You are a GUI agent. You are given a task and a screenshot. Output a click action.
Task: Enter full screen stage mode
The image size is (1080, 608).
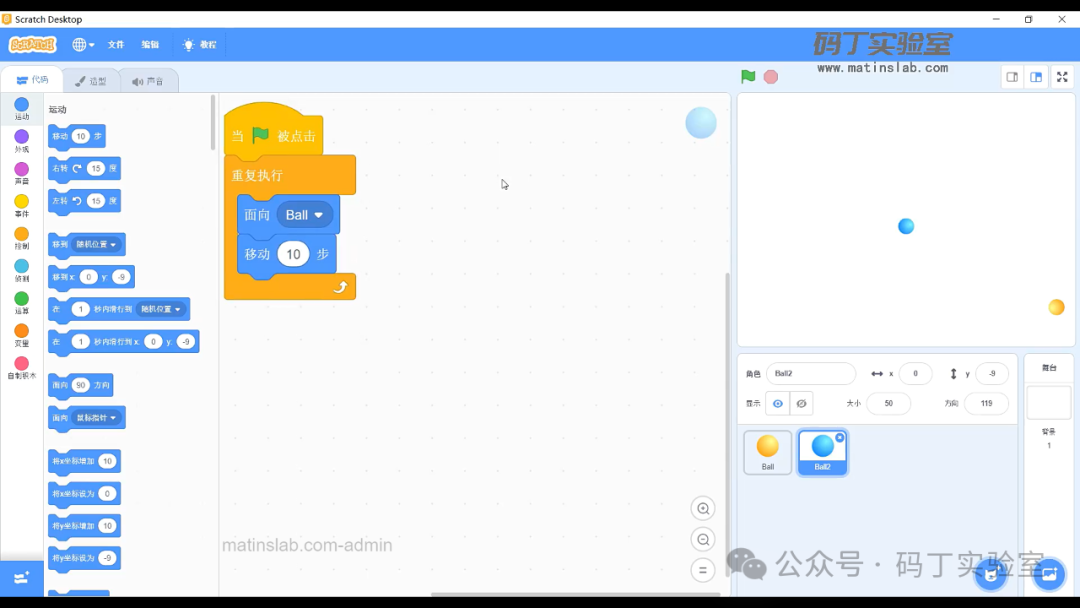point(1062,77)
